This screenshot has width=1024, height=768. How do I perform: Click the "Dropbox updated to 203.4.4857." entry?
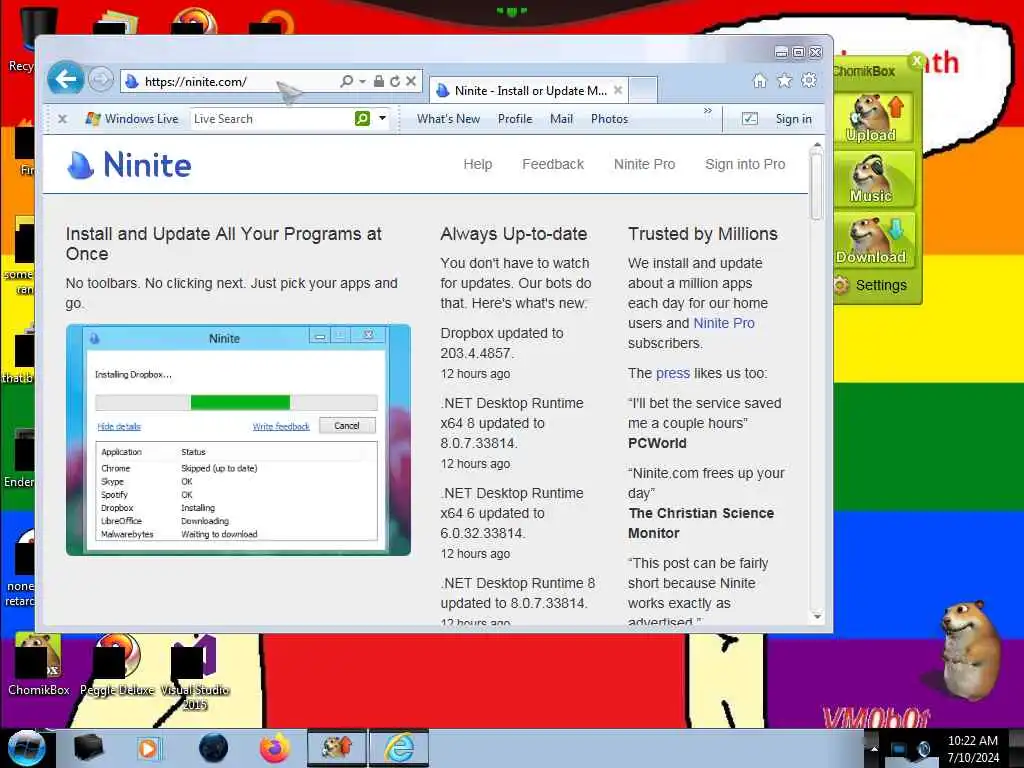502,343
